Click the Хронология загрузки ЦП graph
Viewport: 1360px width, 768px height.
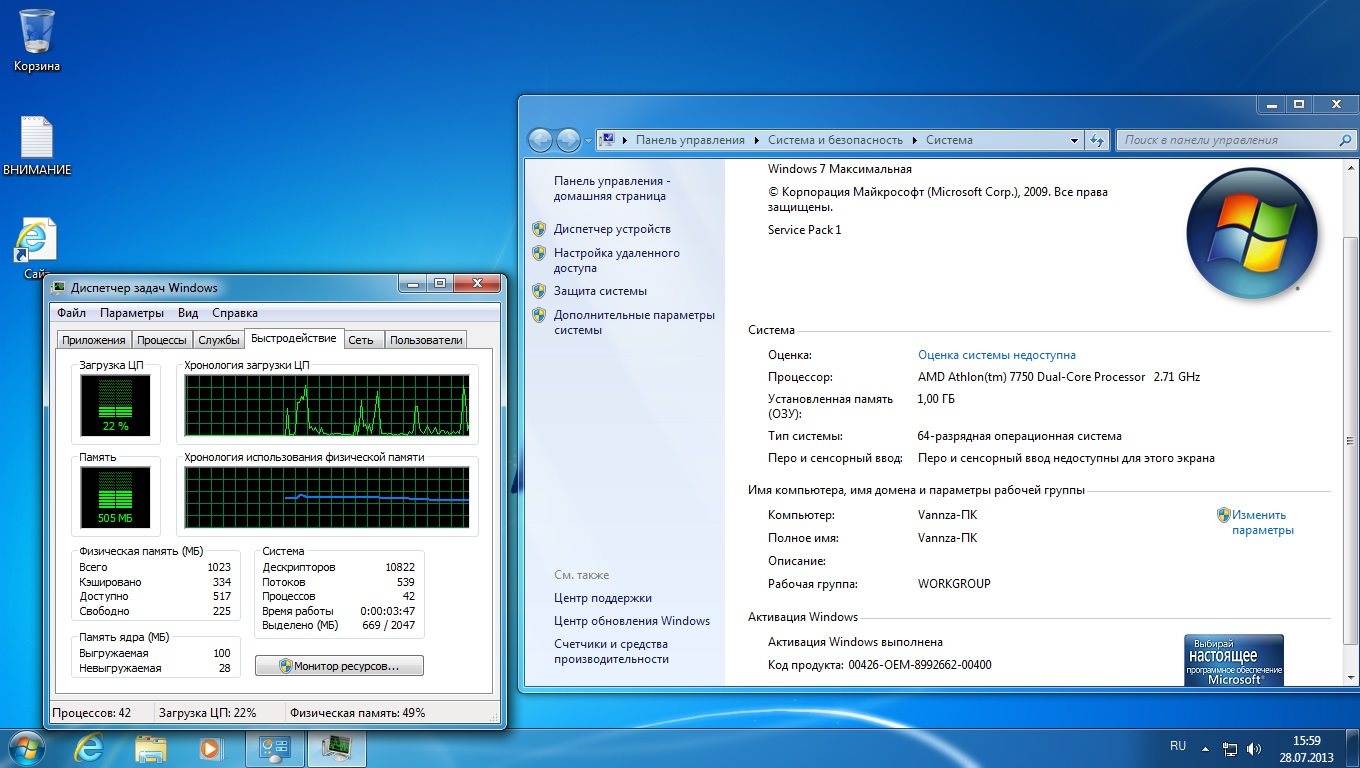pos(327,405)
